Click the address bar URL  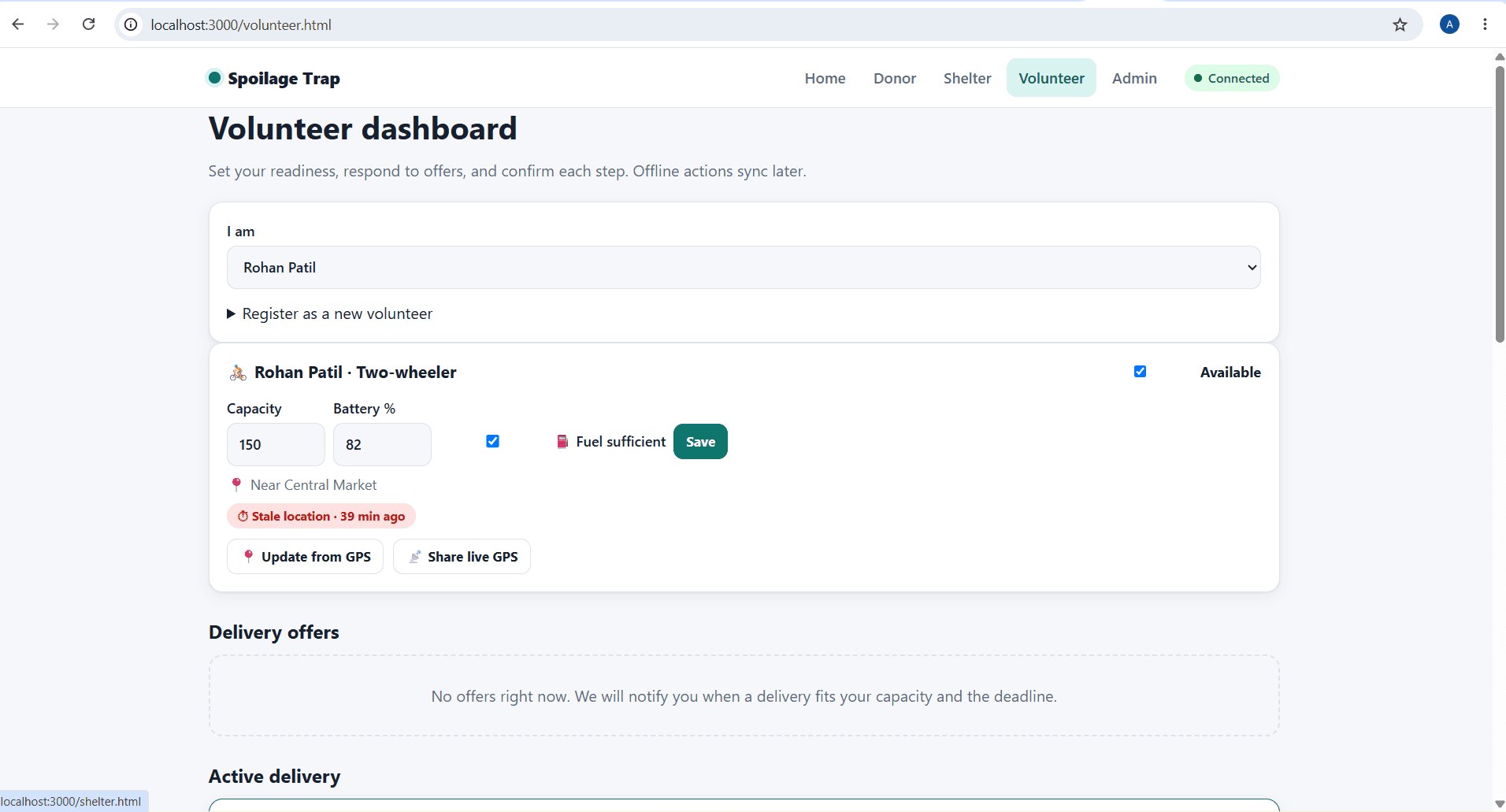pyautogui.click(x=241, y=24)
